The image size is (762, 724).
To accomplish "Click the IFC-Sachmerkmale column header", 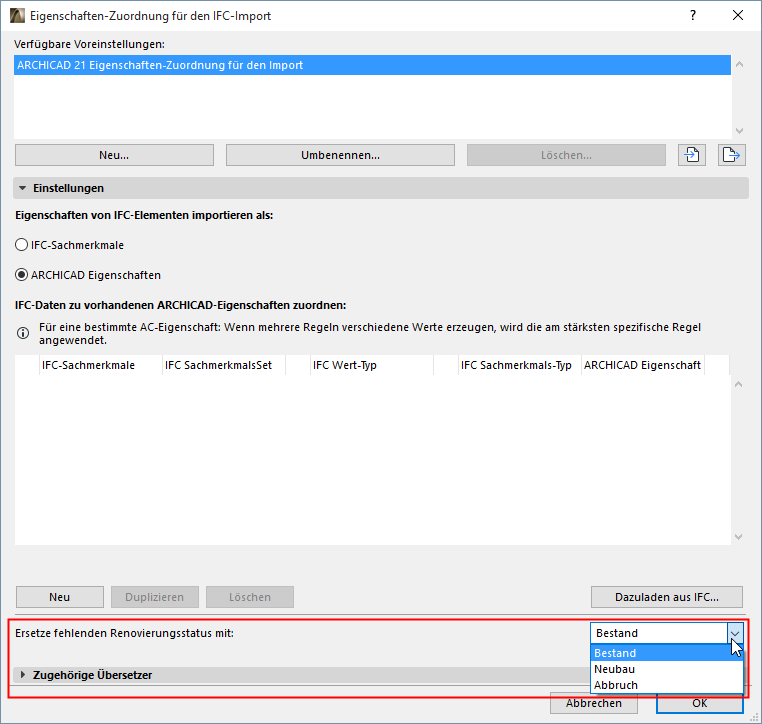I will point(101,365).
